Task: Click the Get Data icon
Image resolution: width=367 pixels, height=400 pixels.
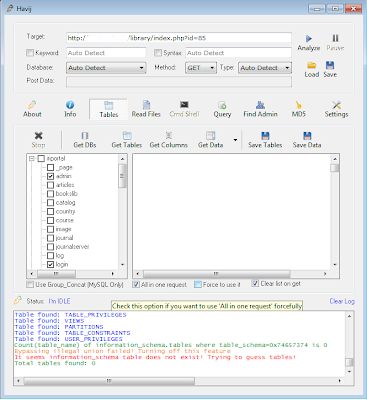Action: (x=211, y=135)
